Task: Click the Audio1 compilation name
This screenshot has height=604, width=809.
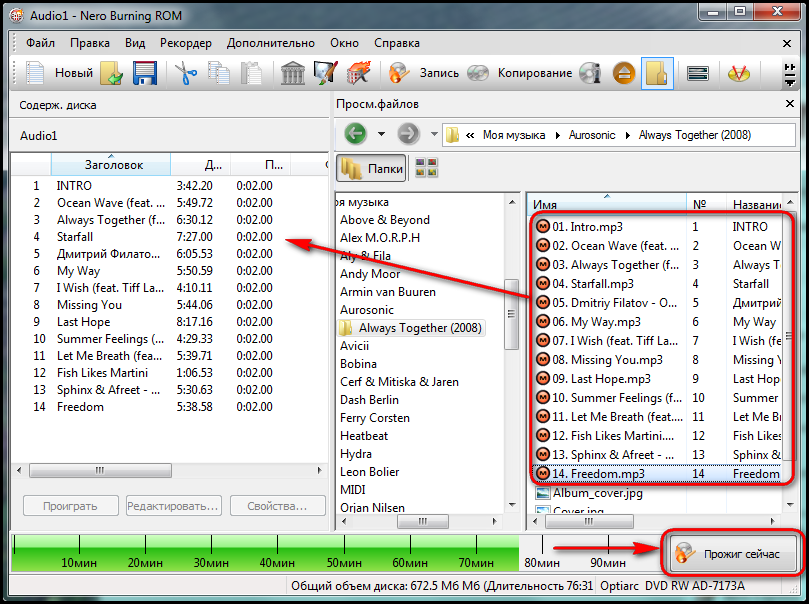Action: (39, 136)
